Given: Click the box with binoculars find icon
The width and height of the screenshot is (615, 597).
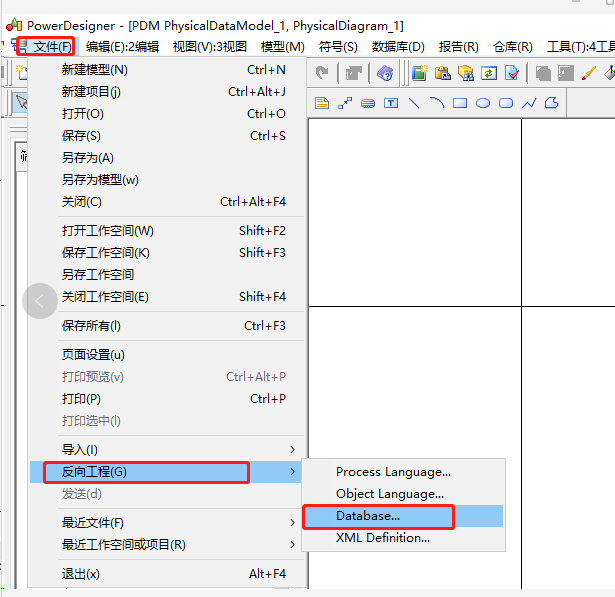Looking at the screenshot, I should click(466, 73).
